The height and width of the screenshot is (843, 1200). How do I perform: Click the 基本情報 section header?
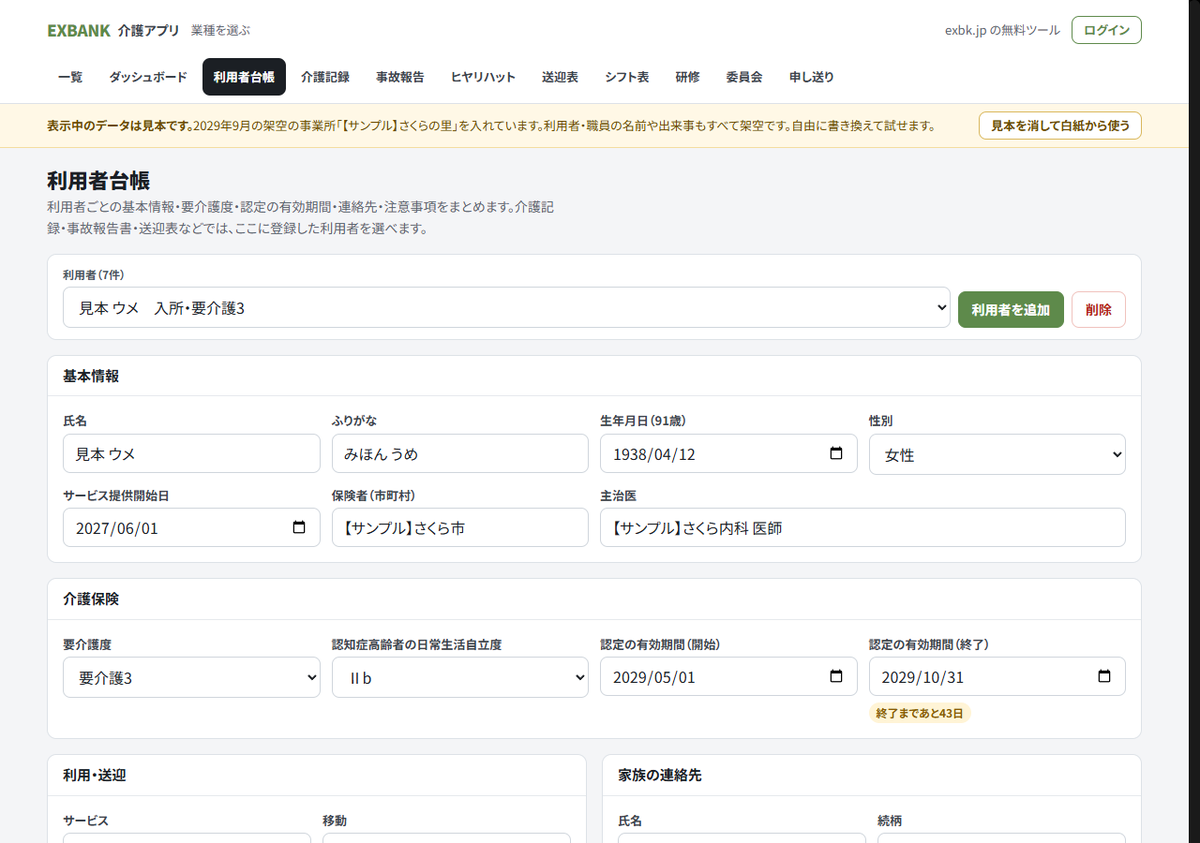tap(91, 376)
